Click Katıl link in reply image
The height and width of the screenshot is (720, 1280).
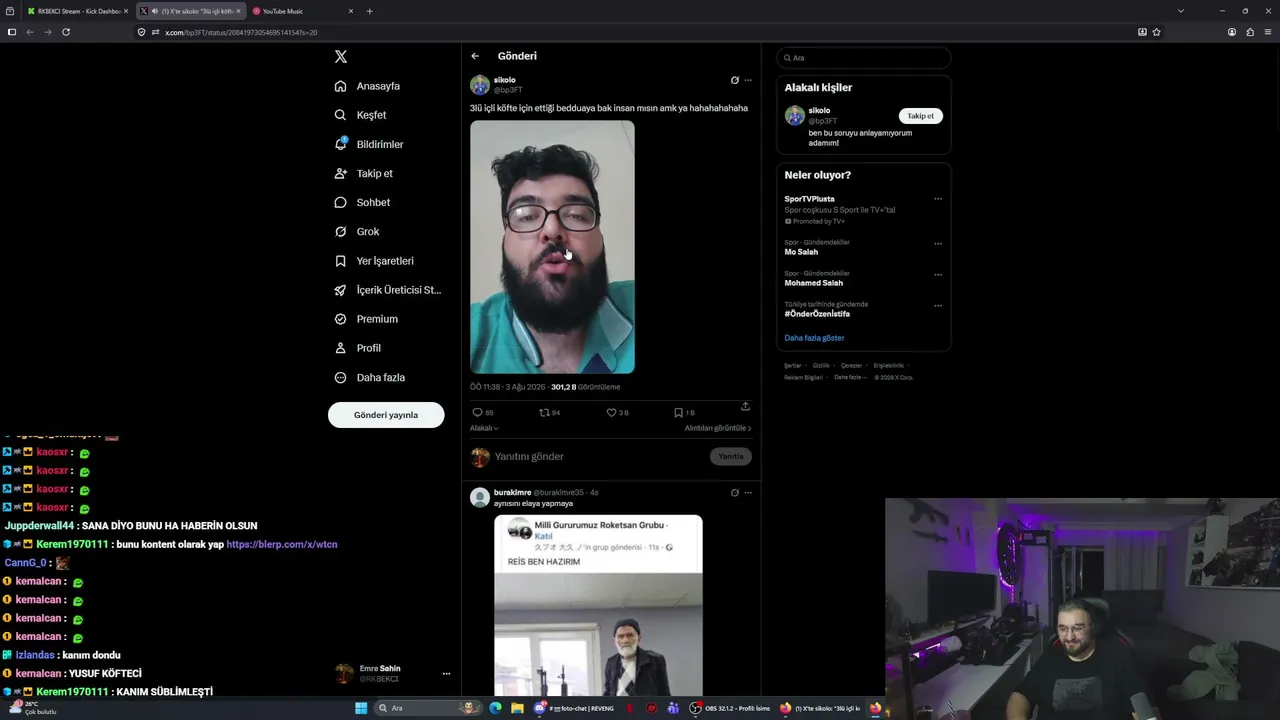pyautogui.click(x=543, y=536)
